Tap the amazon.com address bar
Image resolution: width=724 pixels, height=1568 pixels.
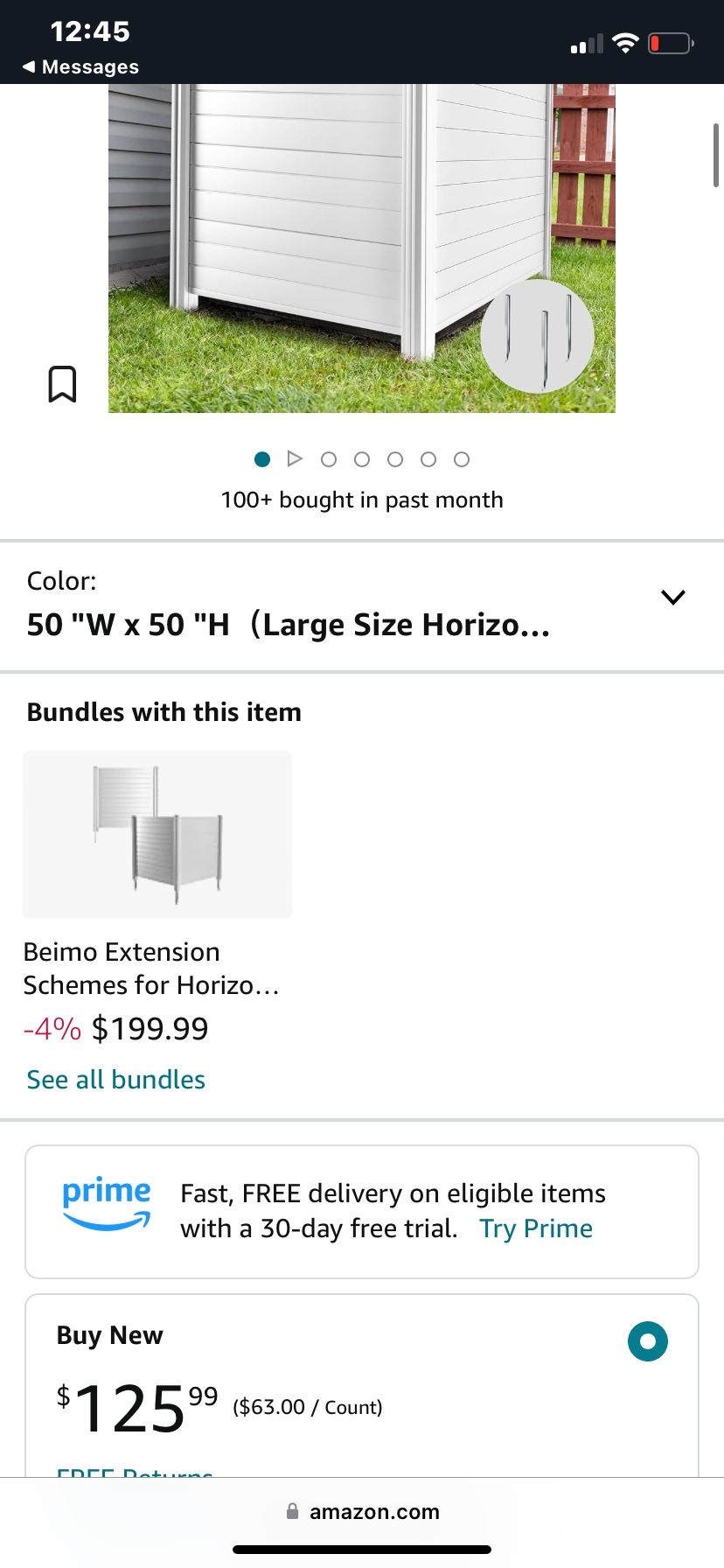coord(374,1511)
